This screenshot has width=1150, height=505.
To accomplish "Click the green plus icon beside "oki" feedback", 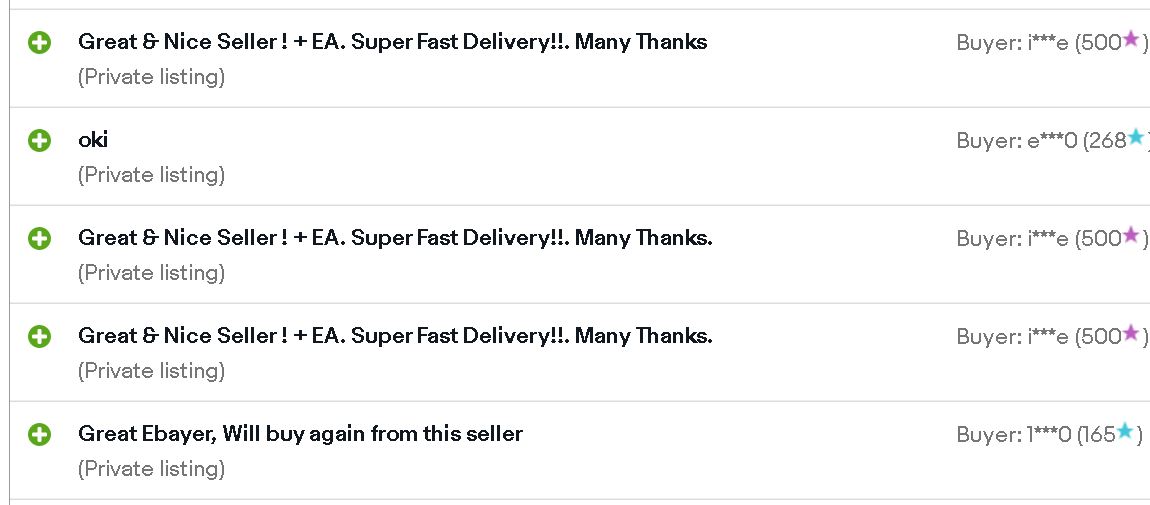I will pyautogui.click(x=40, y=141).
